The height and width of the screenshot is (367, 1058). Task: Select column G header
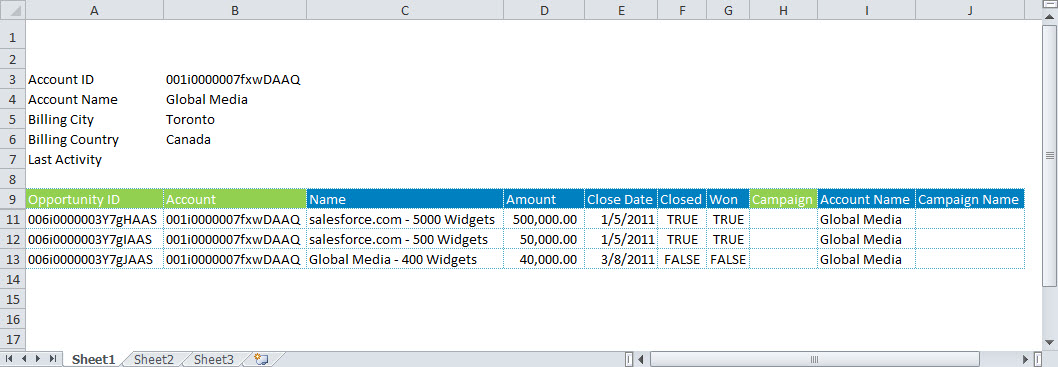727,9
